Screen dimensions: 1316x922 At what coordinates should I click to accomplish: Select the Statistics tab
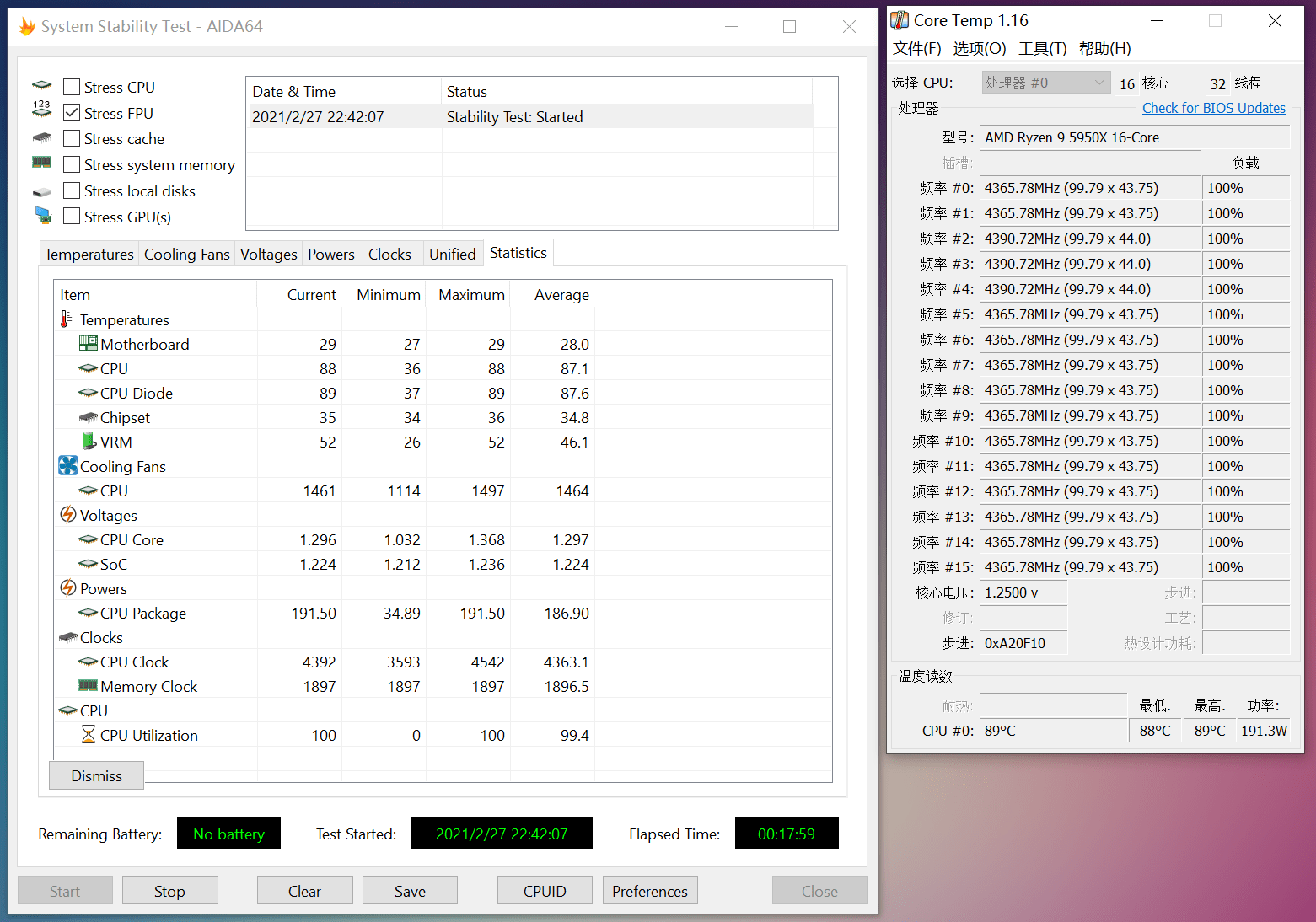tap(518, 252)
